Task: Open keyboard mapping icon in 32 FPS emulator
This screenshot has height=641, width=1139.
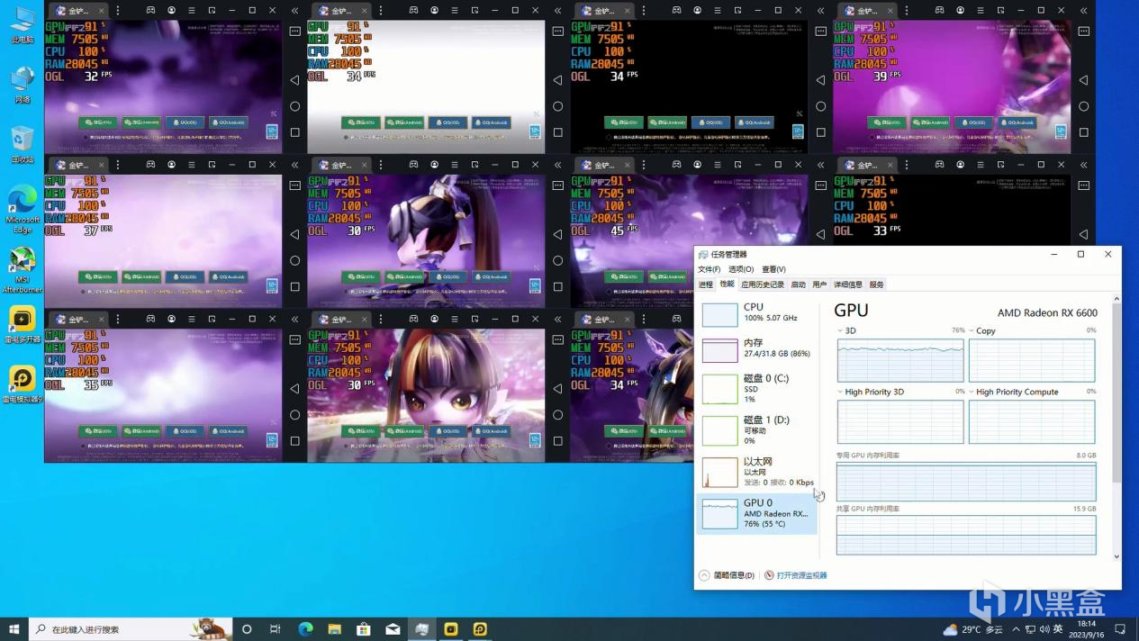Action: click(295, 31)
